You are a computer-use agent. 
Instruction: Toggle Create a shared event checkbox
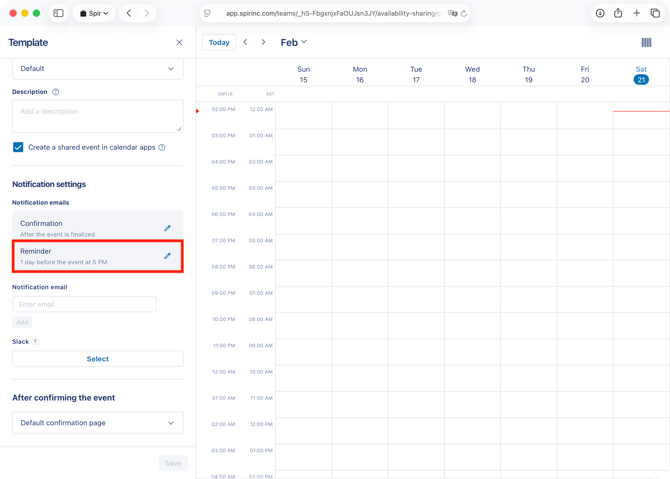(18, 147)
